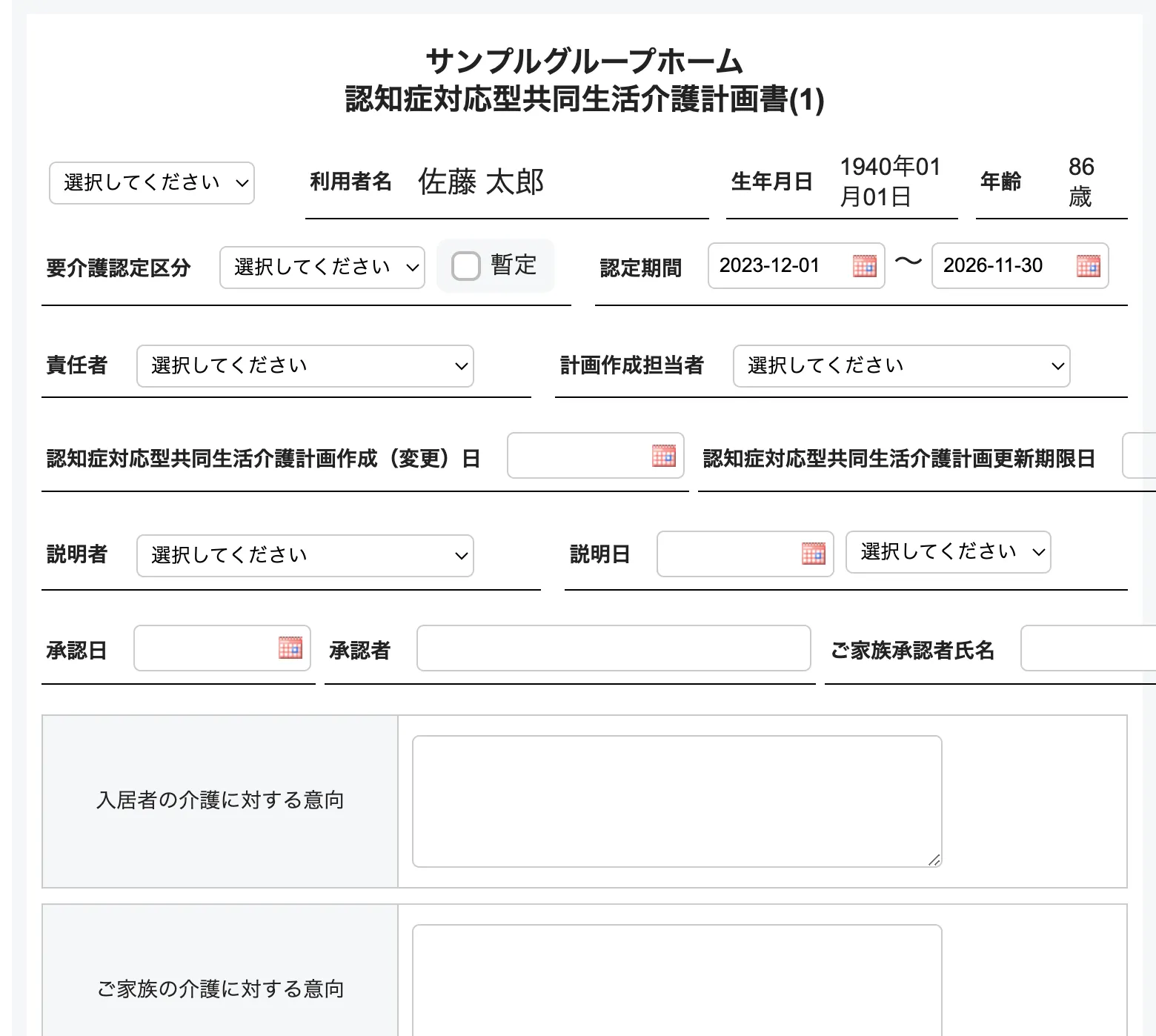The image size is (1156, 1036).
Task: Expand the 説明者 dropdown
Action: pos(305,556)
